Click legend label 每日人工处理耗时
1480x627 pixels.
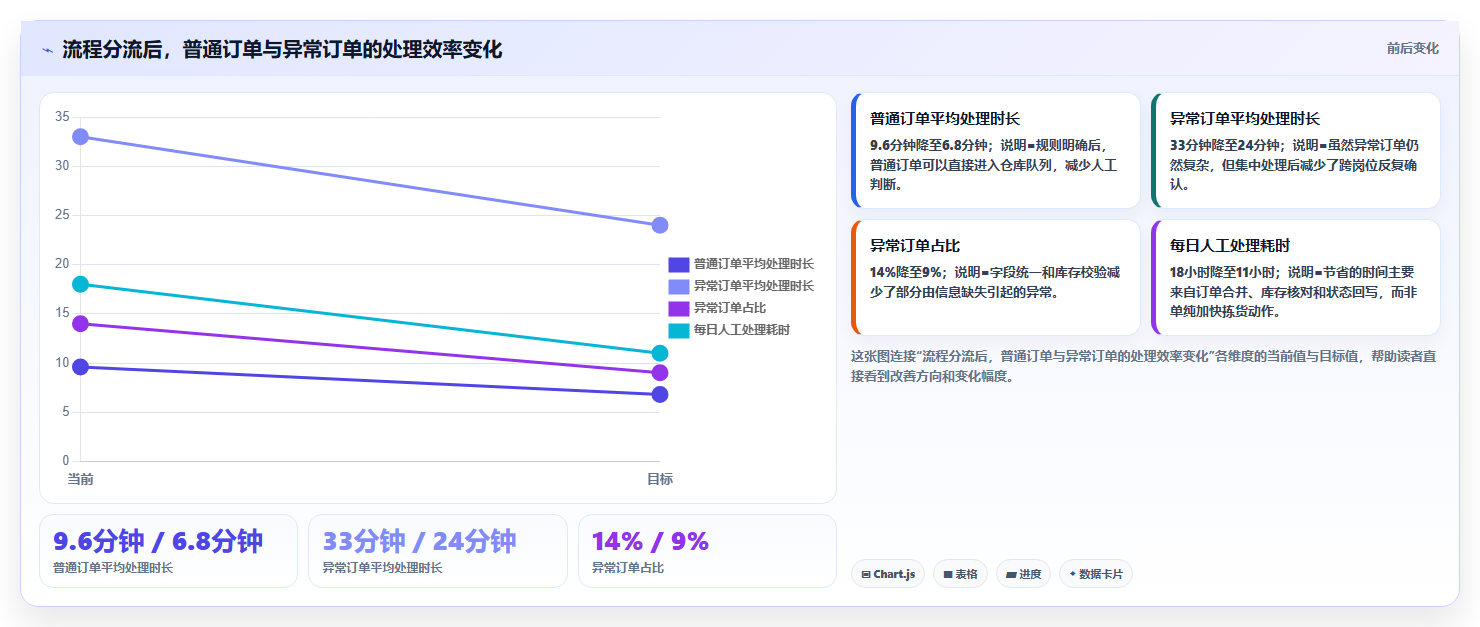(x=741, y=330)
